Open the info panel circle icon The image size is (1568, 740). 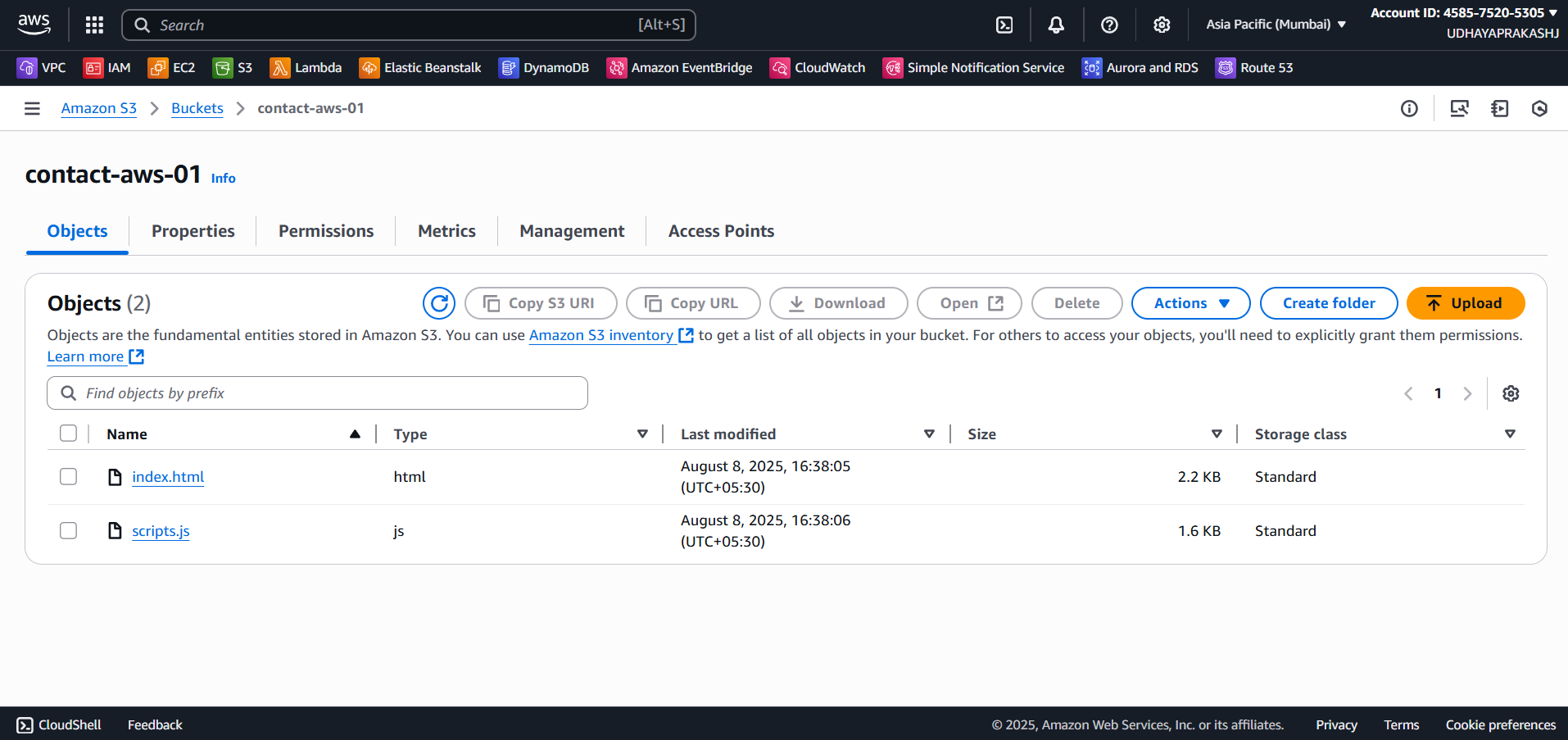pos(1409,108)
